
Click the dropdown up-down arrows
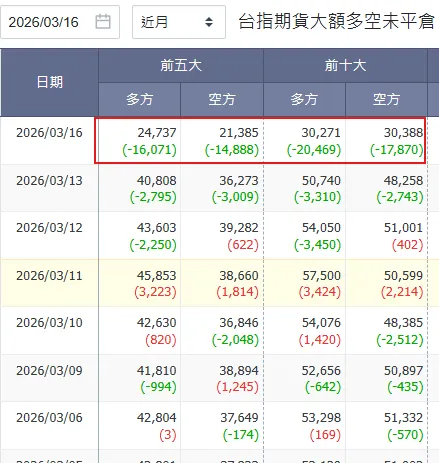[209, 22]
